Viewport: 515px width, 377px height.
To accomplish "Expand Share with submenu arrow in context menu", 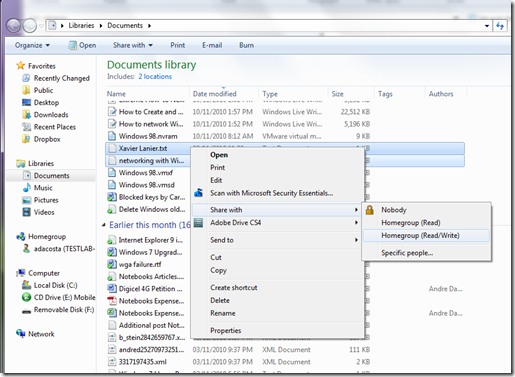I will 356,210.
